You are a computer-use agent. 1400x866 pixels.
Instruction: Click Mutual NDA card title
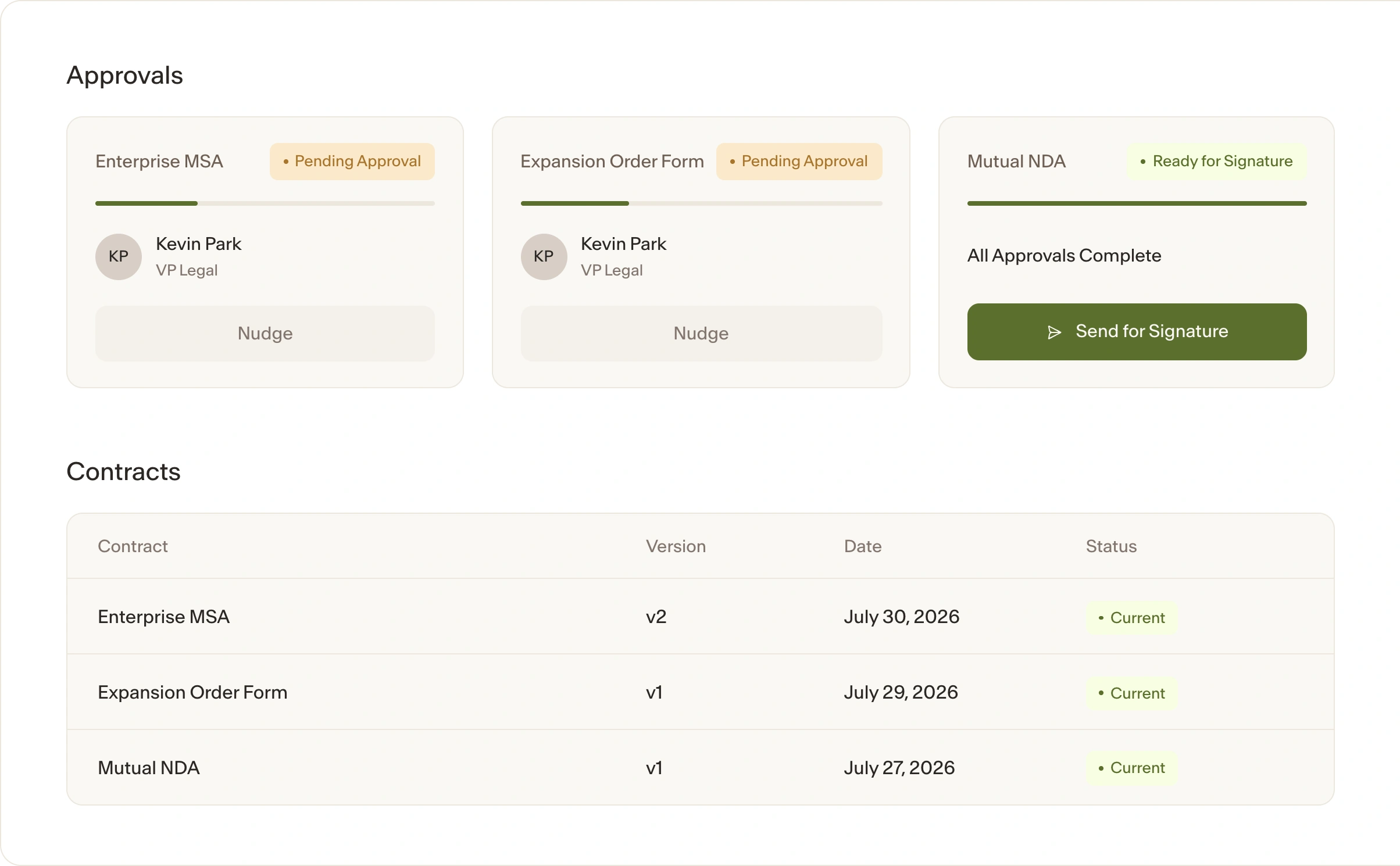click(1016, 161)
